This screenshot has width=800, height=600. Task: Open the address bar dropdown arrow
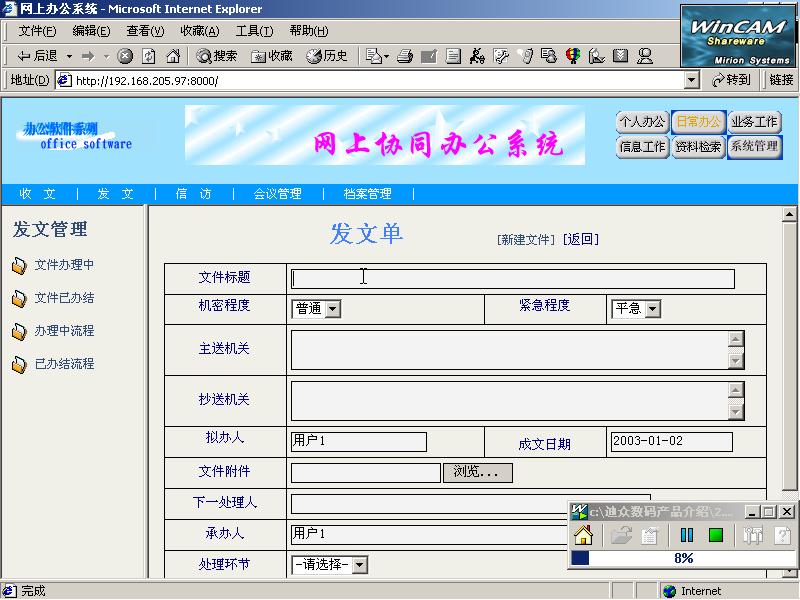691,80
